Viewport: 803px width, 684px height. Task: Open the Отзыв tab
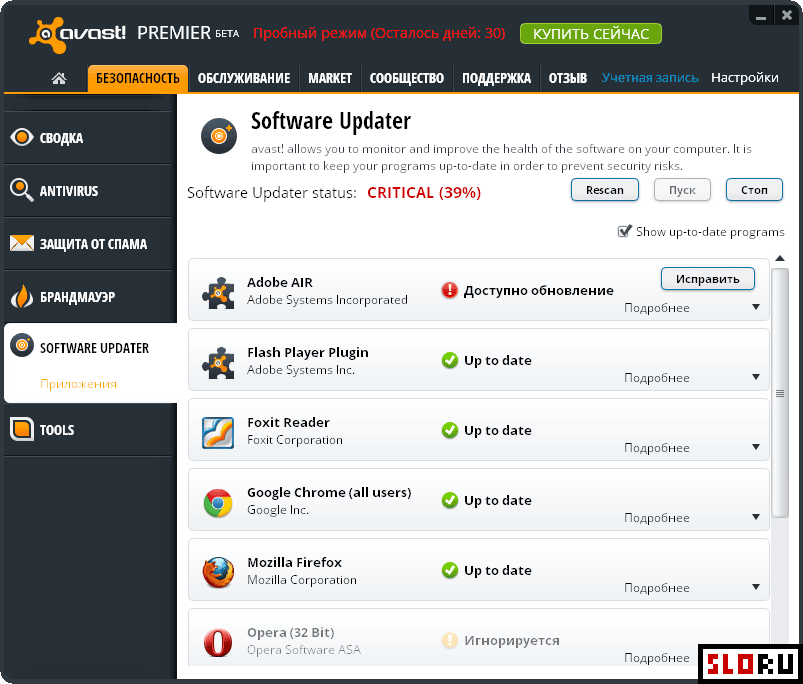(567, 78)
